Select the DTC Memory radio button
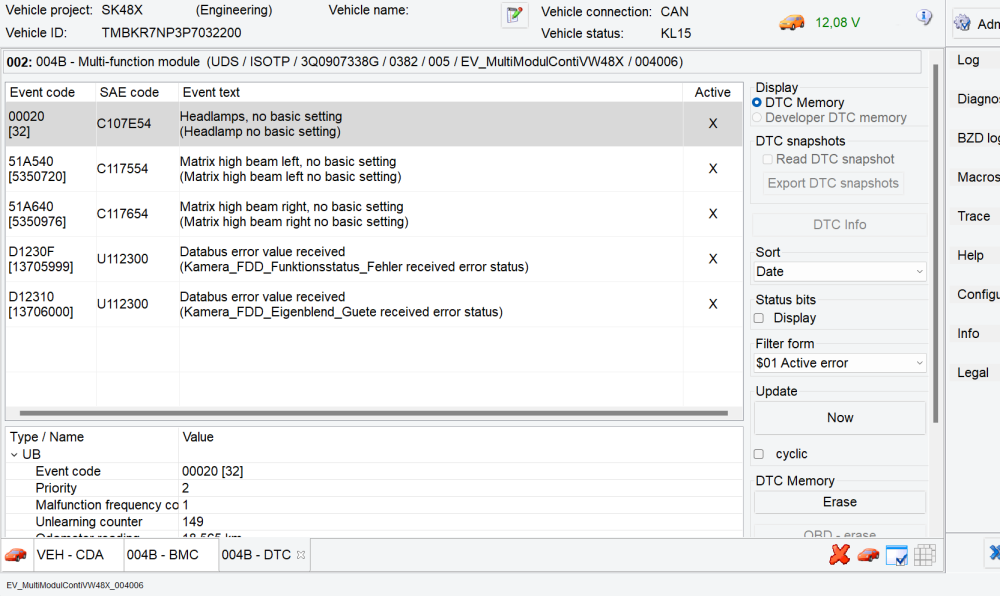 pos(757,103)
